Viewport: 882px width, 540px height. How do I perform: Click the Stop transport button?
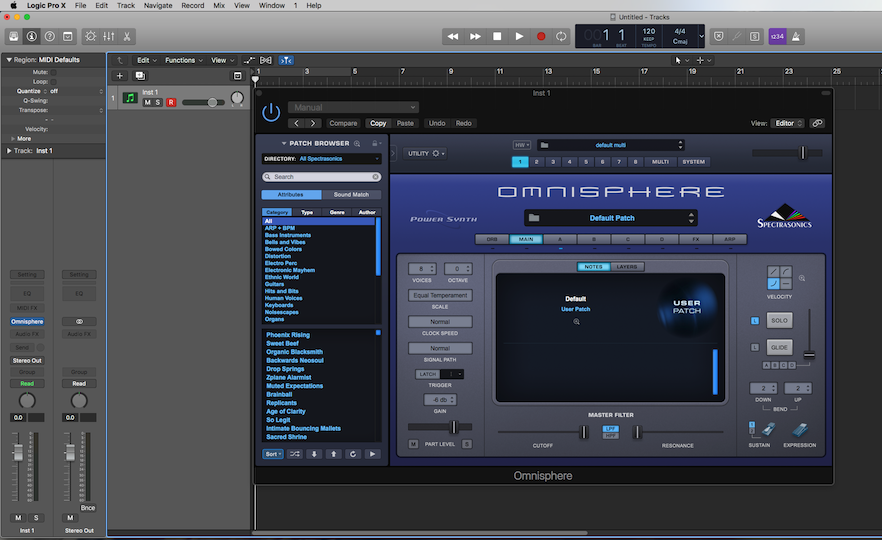[x=497, y=37]
